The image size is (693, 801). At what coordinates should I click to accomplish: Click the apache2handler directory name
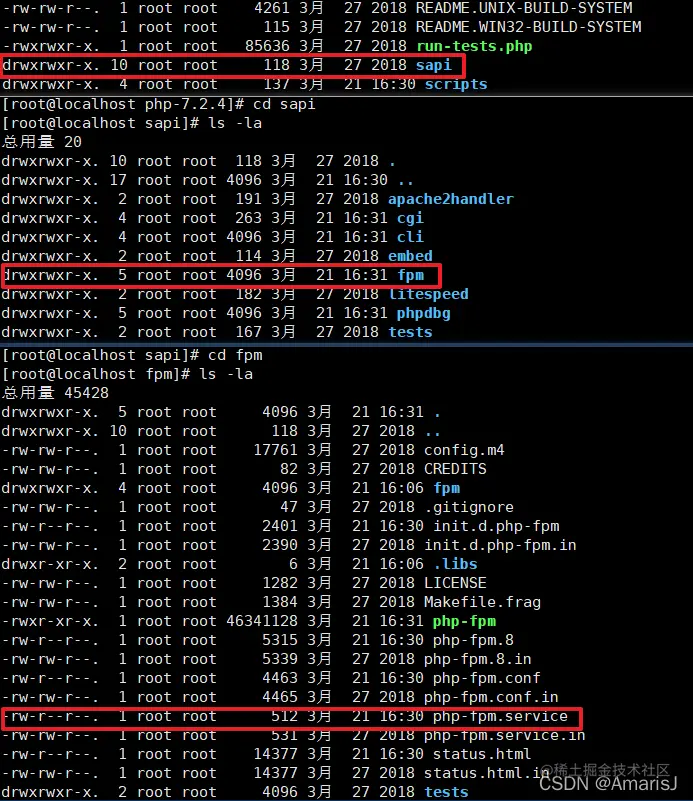(x=451, y=199)
